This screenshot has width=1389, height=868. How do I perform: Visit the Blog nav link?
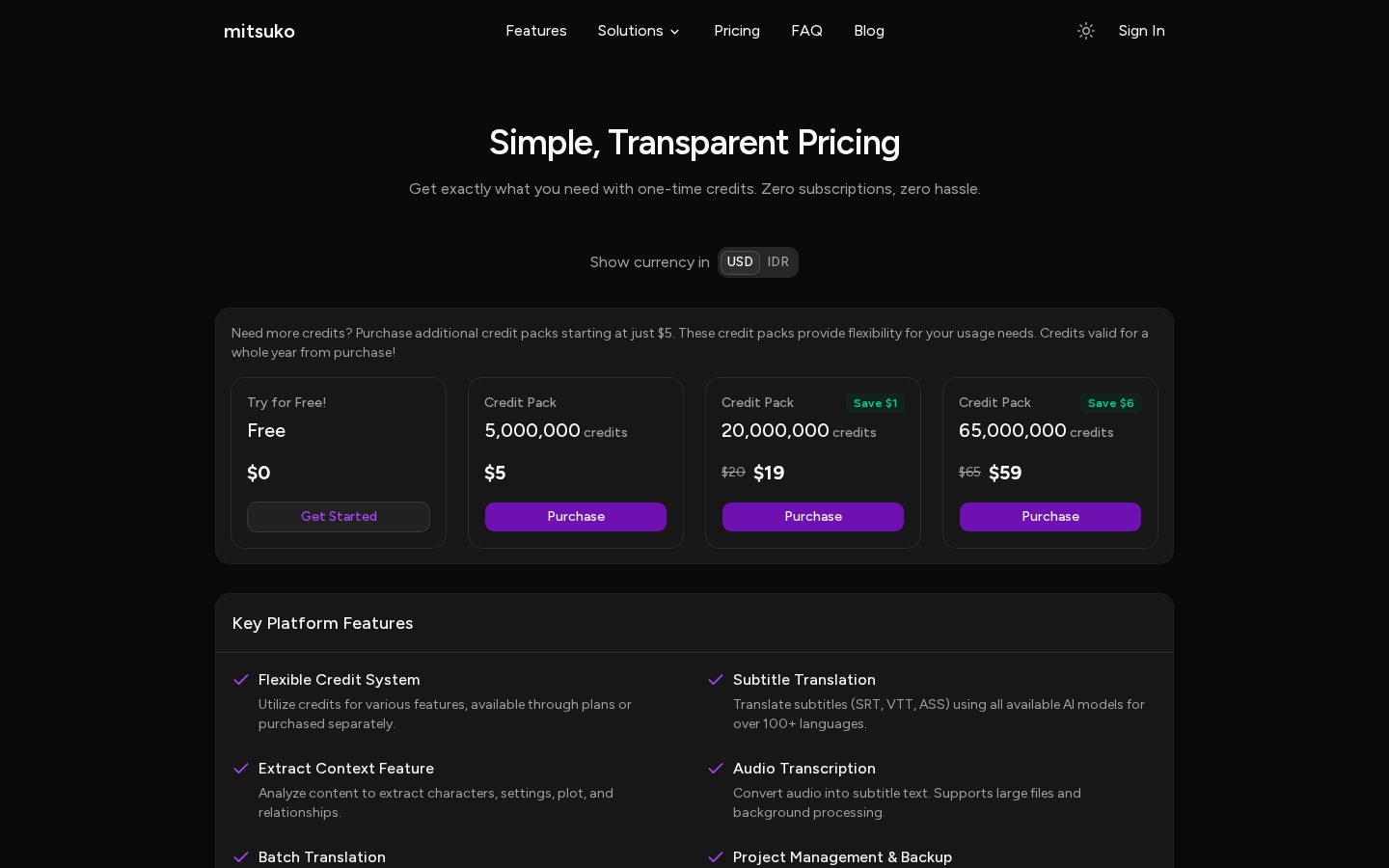coord(869,31)
